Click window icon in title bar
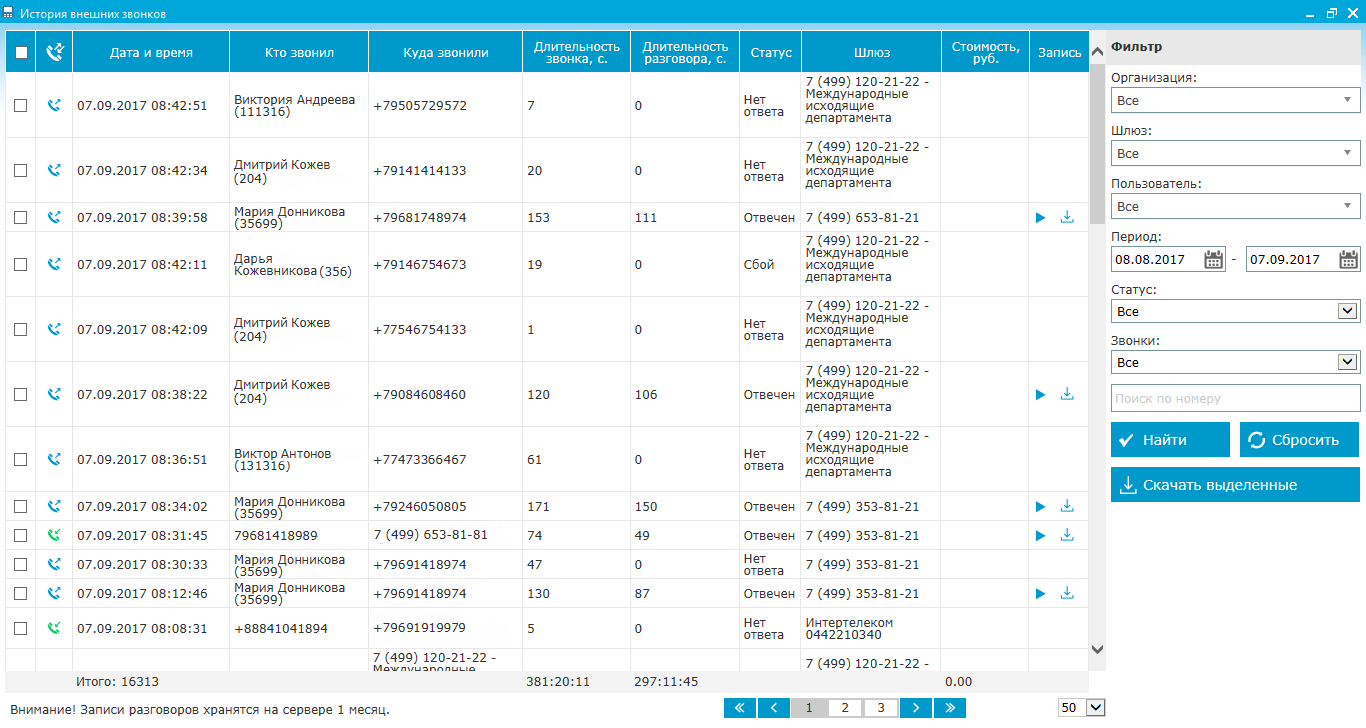This screenshot has width=1366, height=728. 9,14
